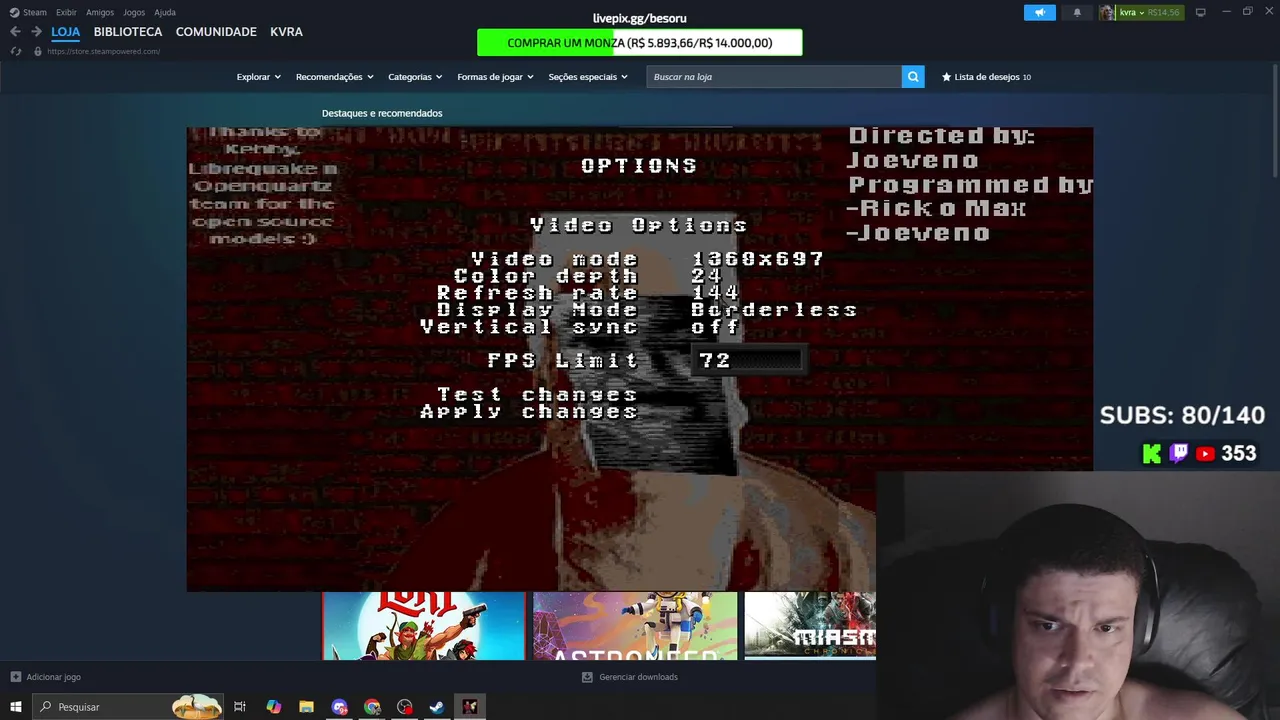Screen dimensions: 1280x720
Task: Switch to the LOJA tab
Action: 65,32
